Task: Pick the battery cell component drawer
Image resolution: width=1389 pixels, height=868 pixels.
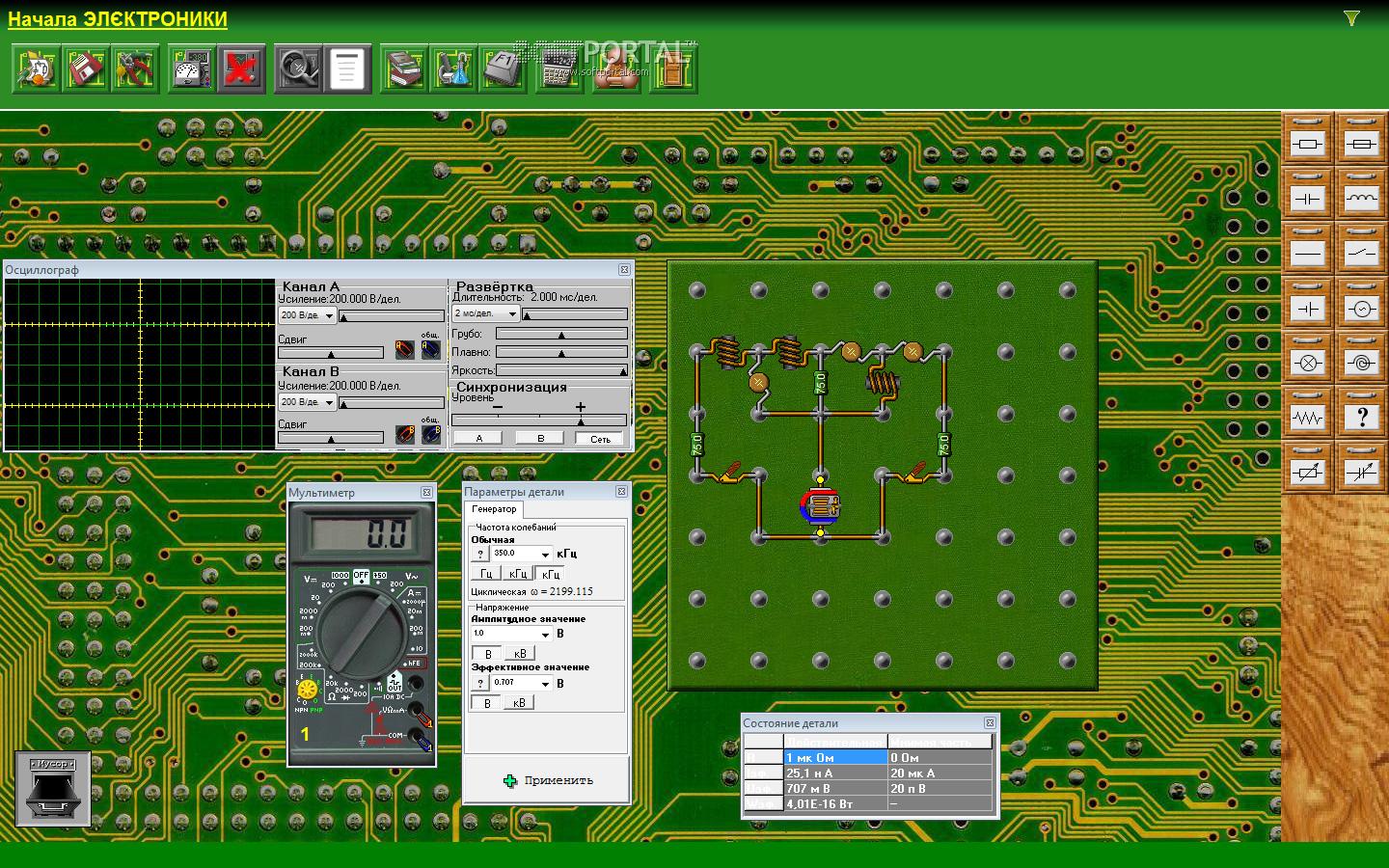Action: [x=1308, y=305]
